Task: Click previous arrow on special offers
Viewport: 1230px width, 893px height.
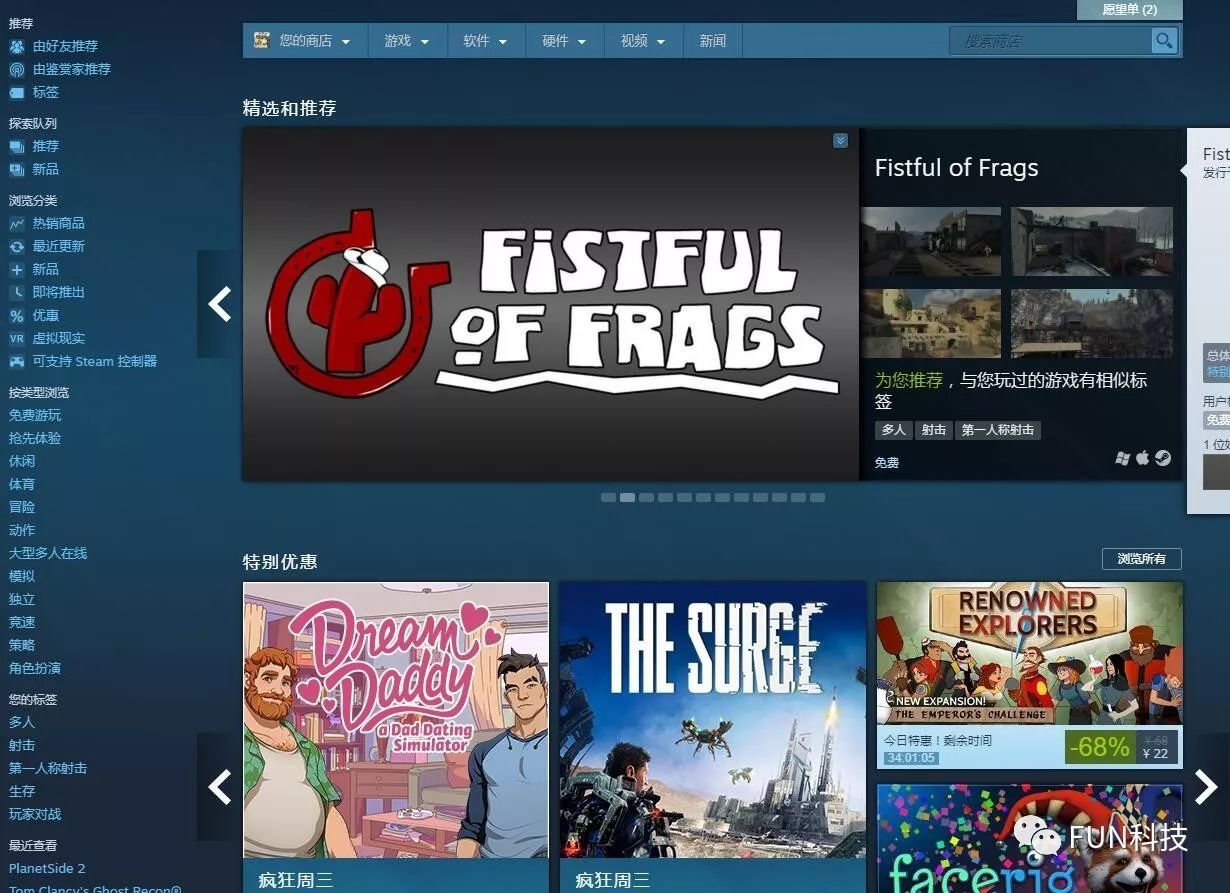Action: pyautogui.click(x=219, y=787)
